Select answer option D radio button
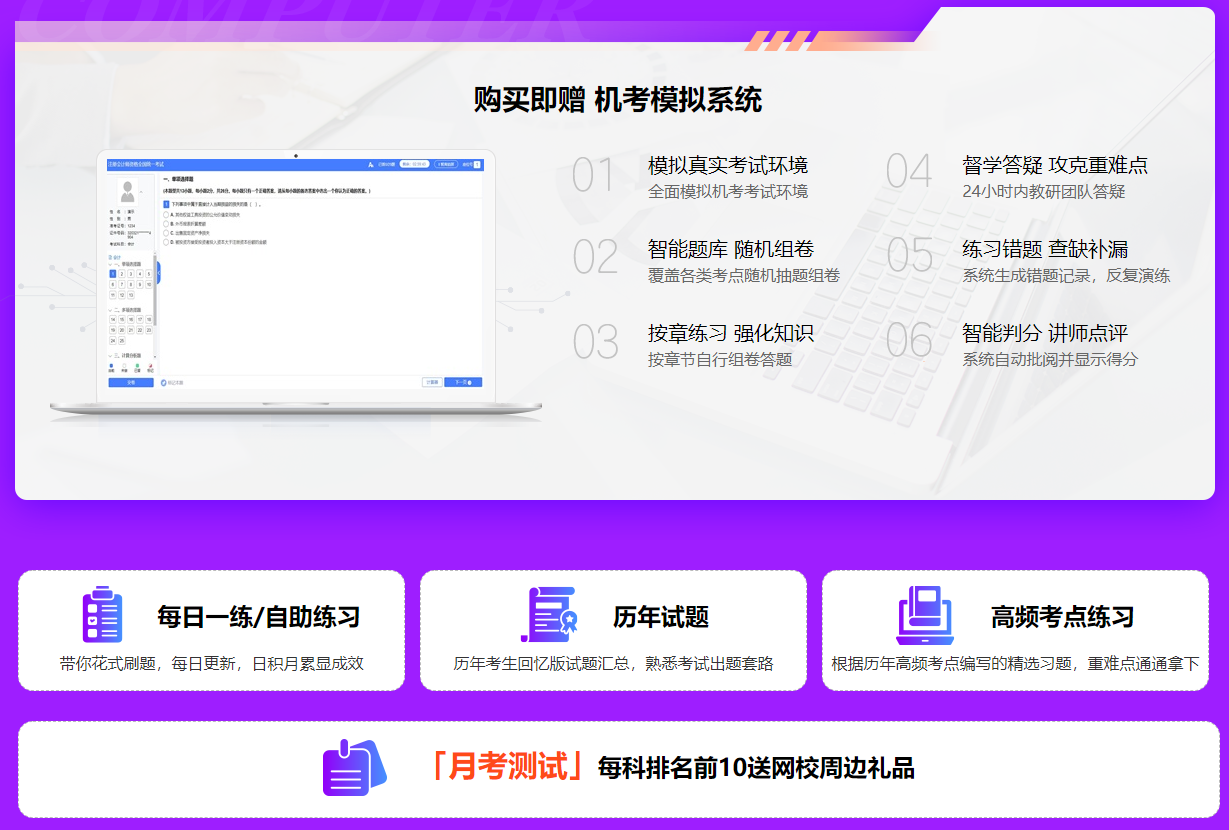1229x830 pixels. 165,241
